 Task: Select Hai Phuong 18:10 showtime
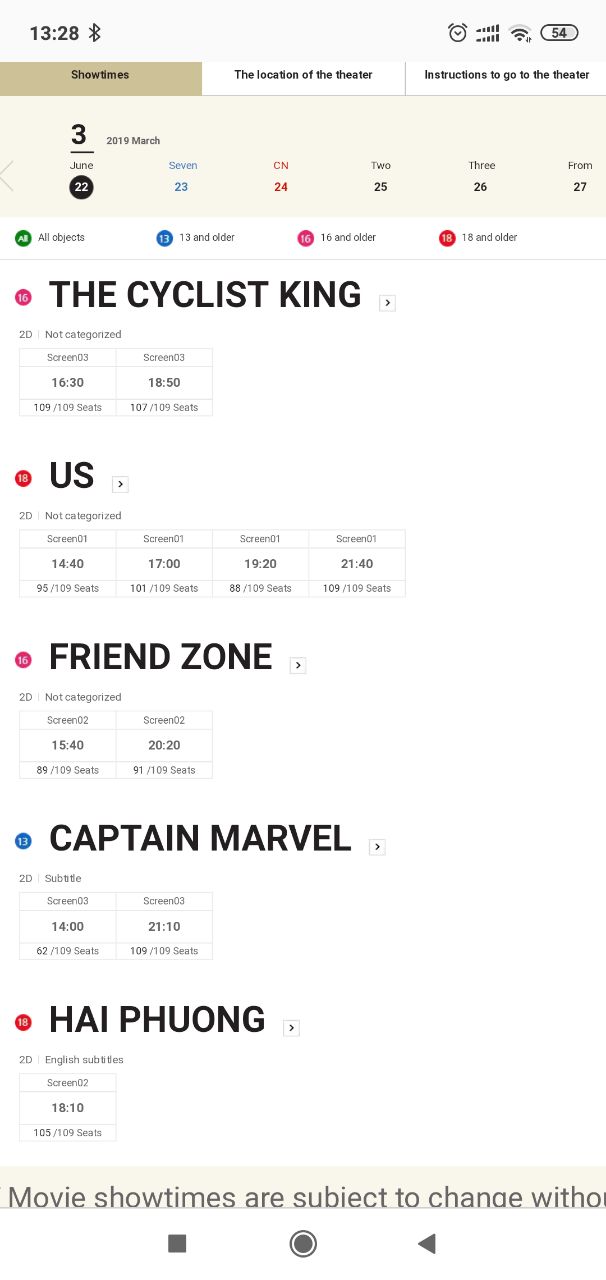coord(68,1107)
